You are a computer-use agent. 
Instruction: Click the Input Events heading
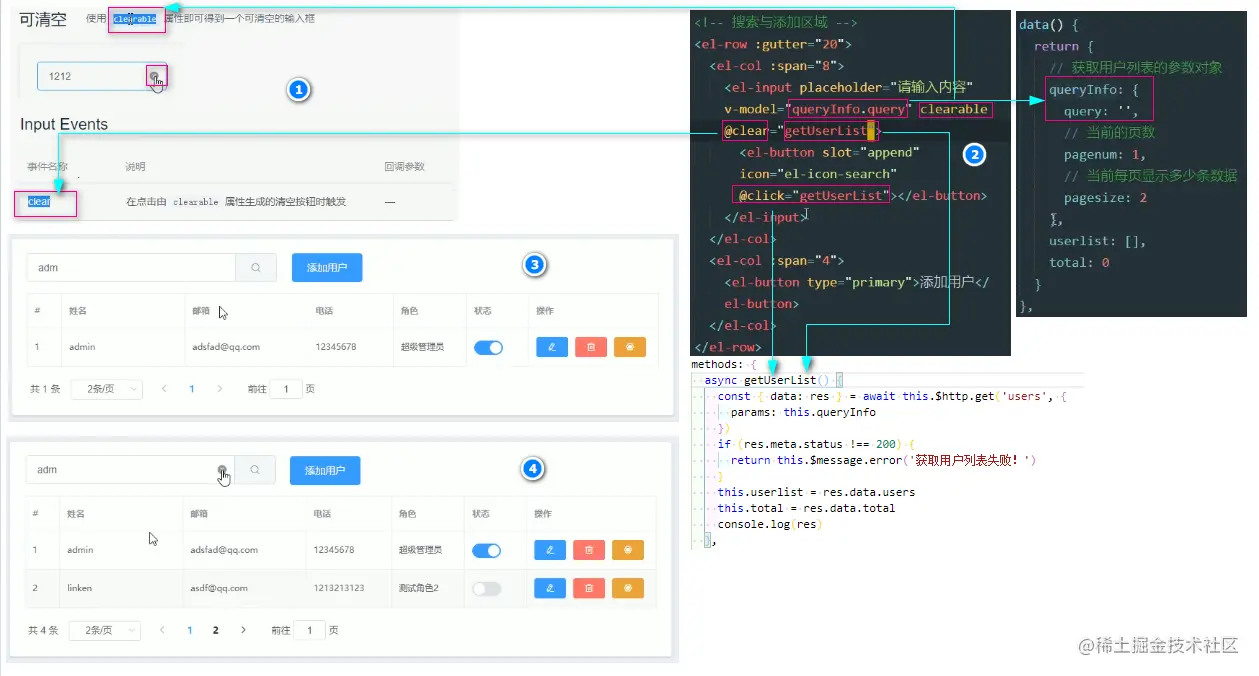coord(64,125)
